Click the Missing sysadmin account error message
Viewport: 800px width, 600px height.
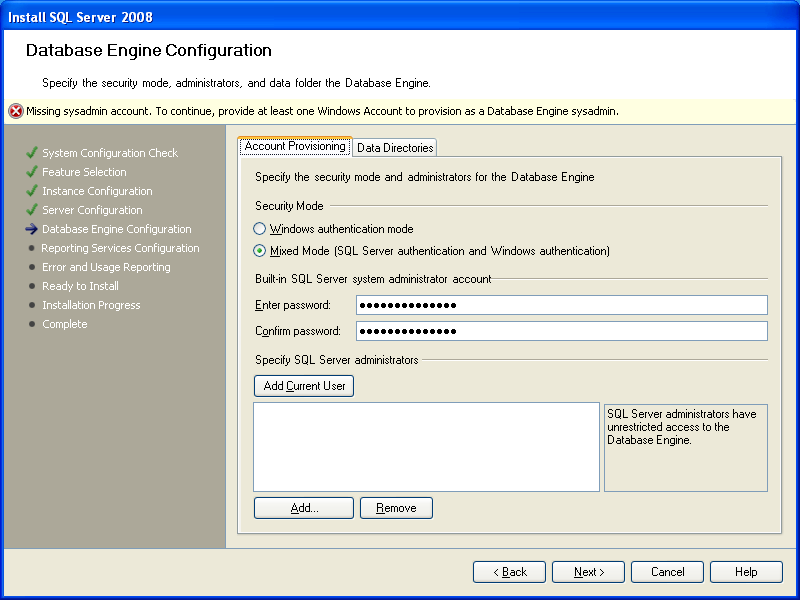[322, 111]
